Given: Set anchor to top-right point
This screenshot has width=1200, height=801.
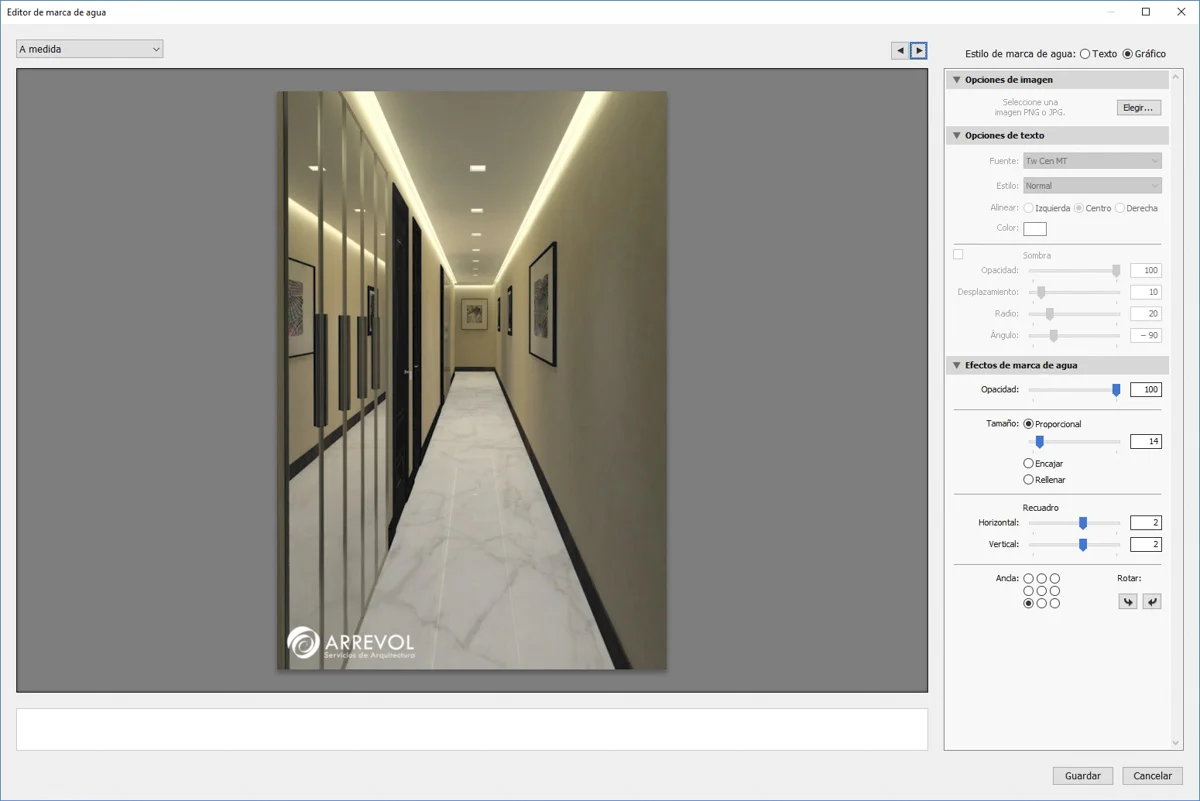Looking at the screenshot, I should tap(1055, 578).
